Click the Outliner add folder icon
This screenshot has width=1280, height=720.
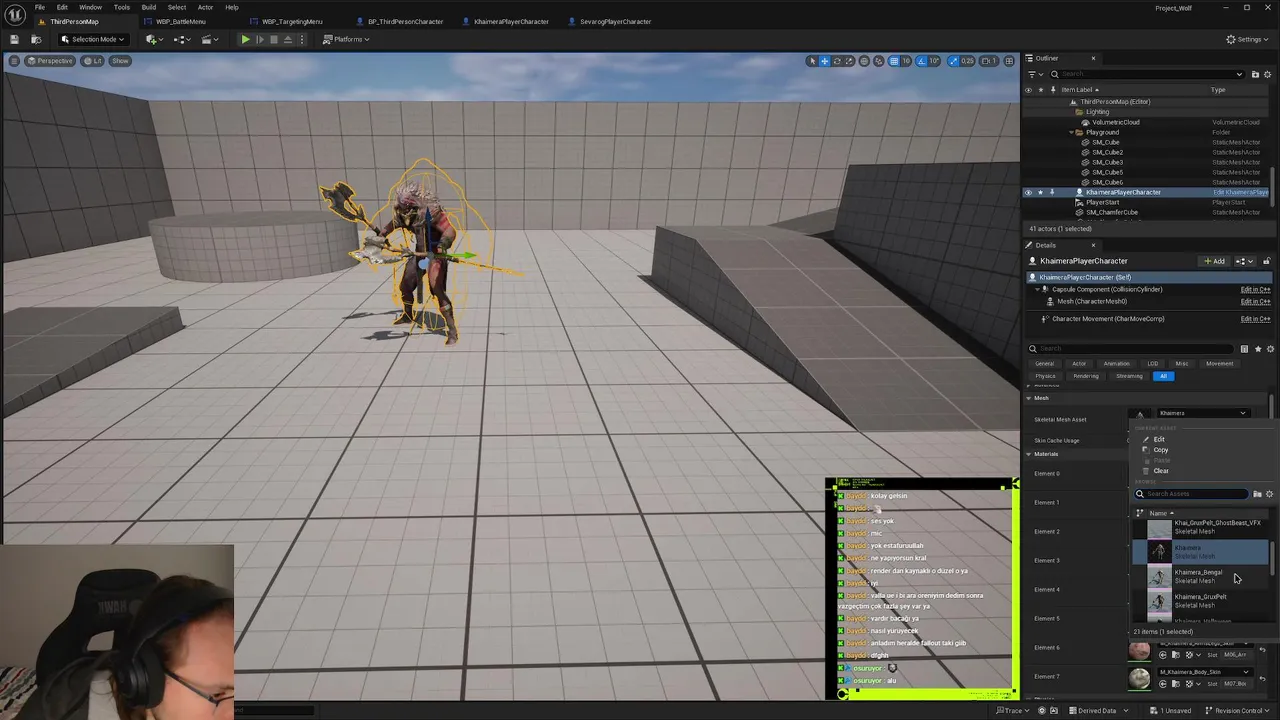coord(1254,74)
